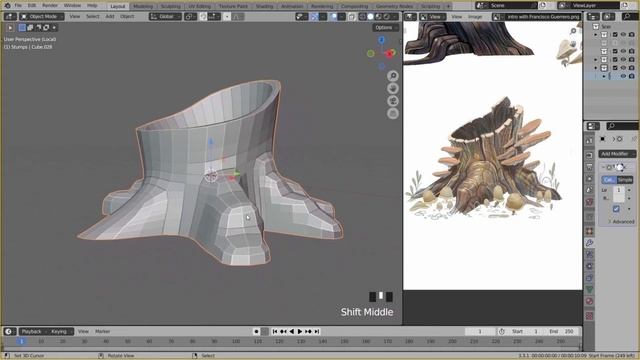Open the image editor Image menu
The height and width of the screenshot is (360, 640).
coord(475,17)
